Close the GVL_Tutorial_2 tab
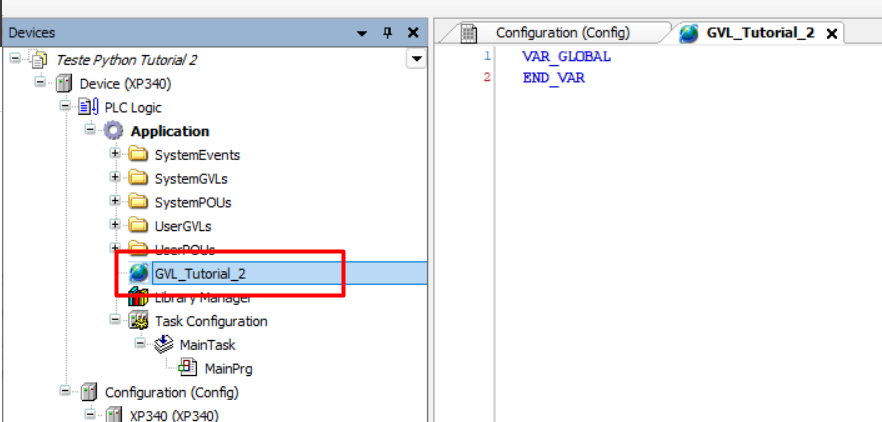This screenshot has width=882, height=422. (831, 34)
